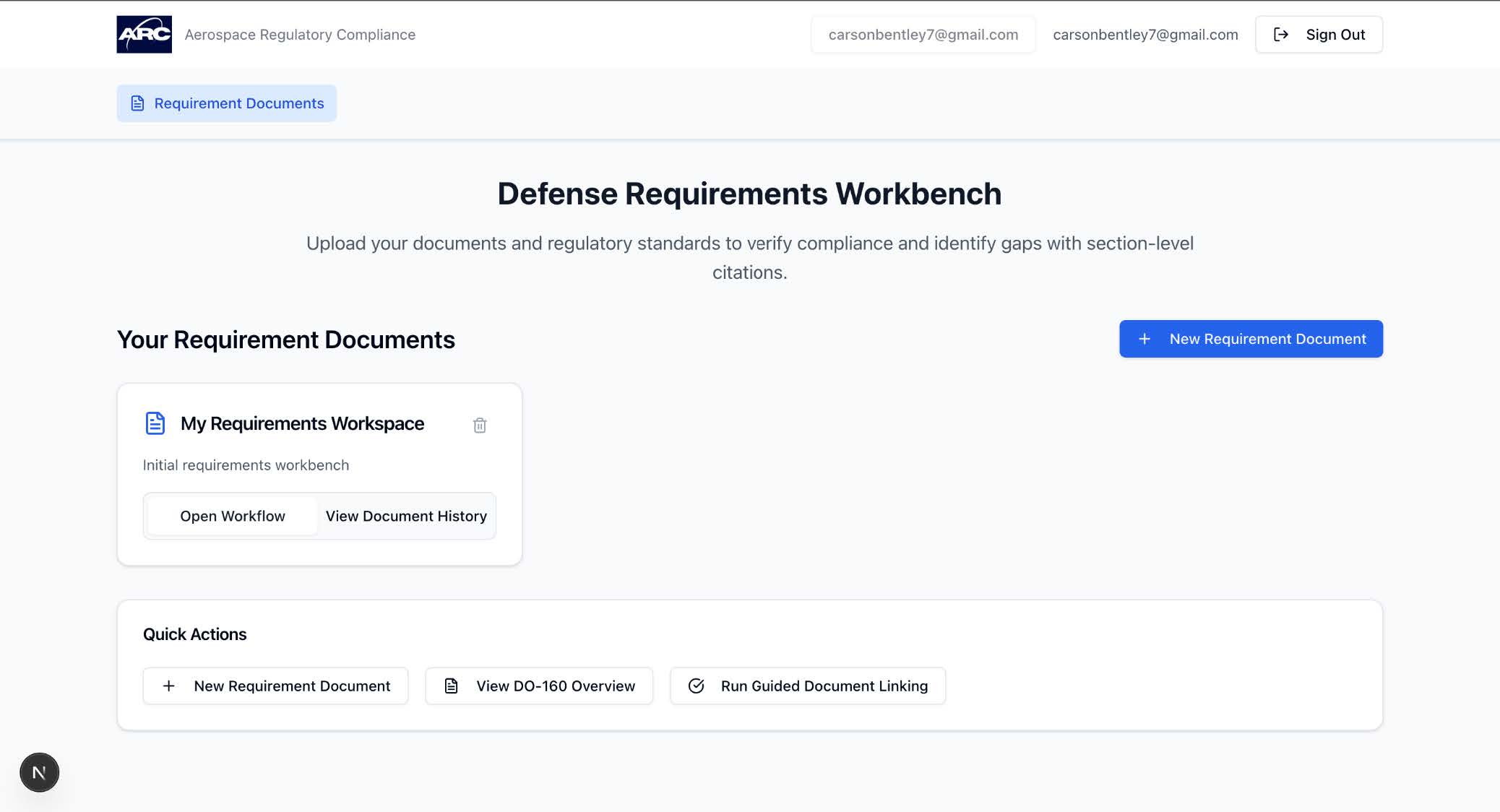Click the file icon beside View DO-160 Overview
This screenshot has height=812, width=1500.
coord(451,686)
